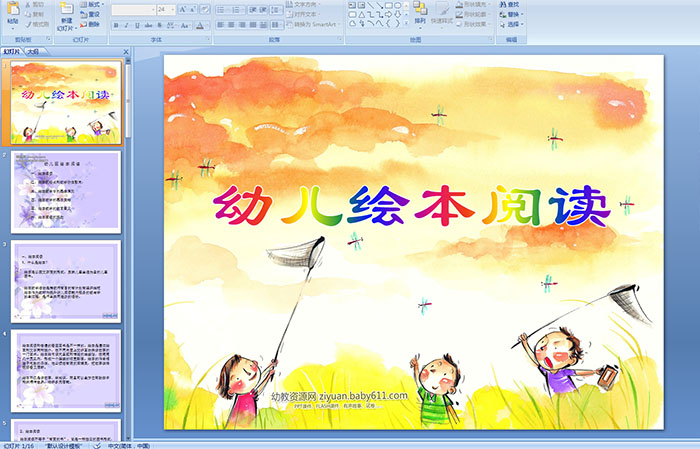Open the Font dialog launcher
Screen dimensions: 700x449
coord(208,40)
